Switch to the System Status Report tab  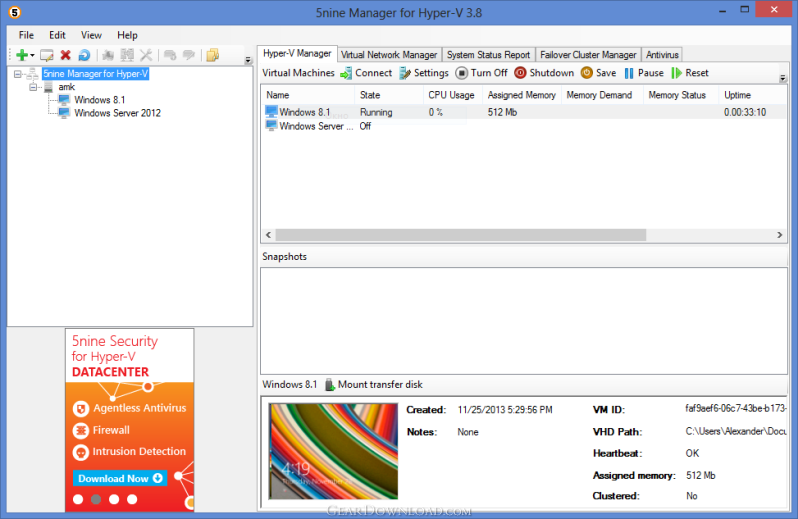(488, 54)
